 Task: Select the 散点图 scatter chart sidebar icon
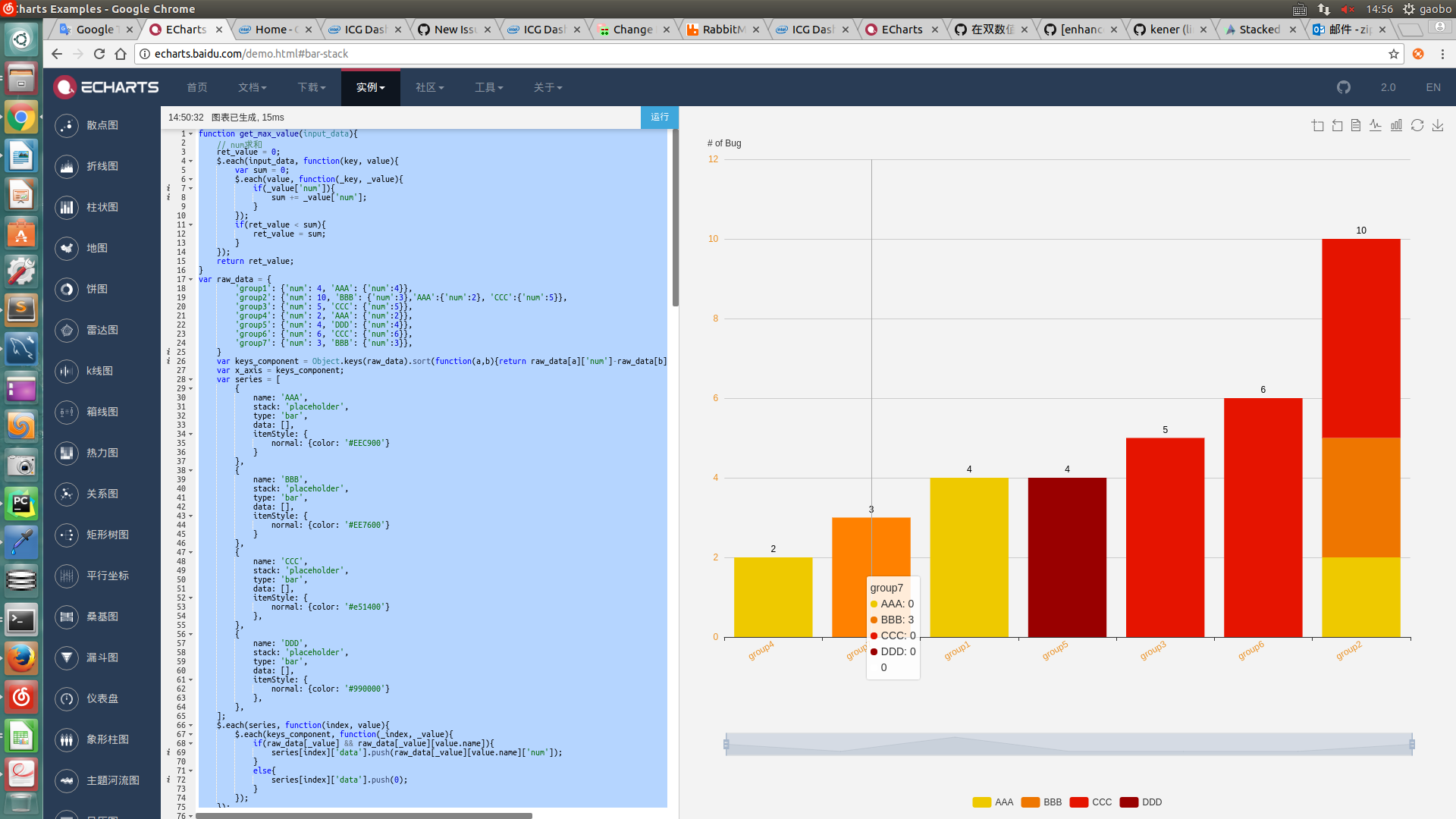pos(67,125)
